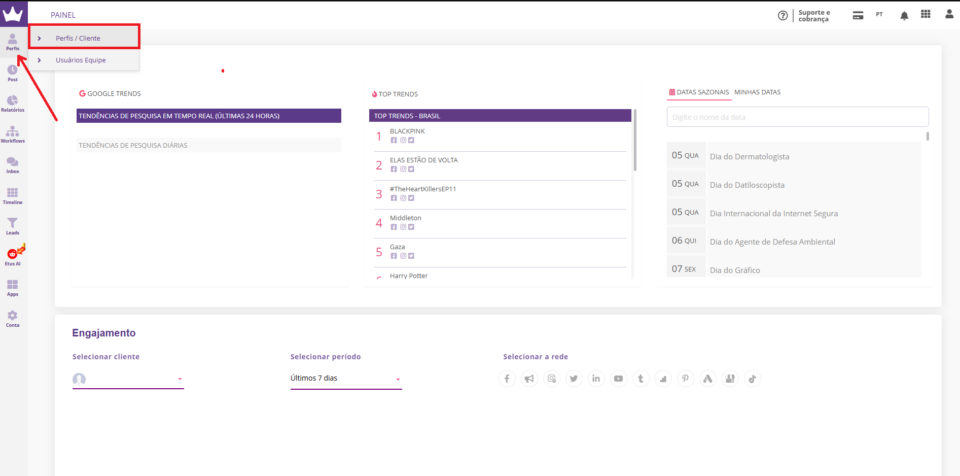The image size is (960, 476).
Task: Click the notifications bell icon
Action: click(904, 15)
